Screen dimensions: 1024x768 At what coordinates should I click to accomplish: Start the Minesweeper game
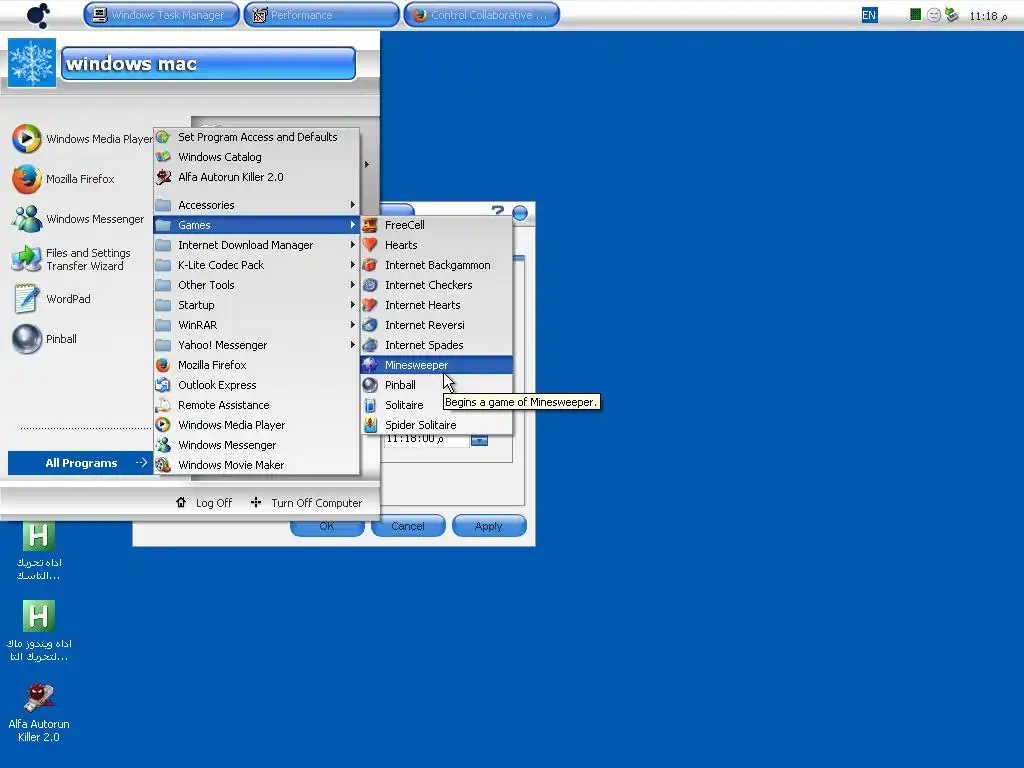tap(436, 365)
